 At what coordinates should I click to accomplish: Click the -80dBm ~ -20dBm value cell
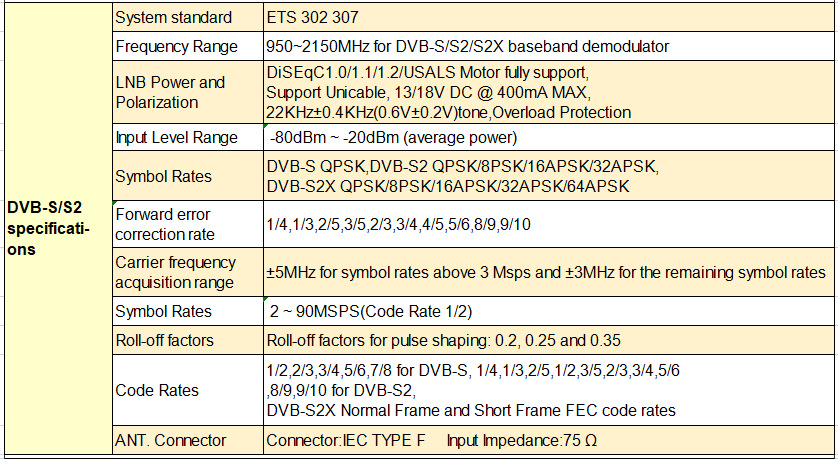click(546, 137)
